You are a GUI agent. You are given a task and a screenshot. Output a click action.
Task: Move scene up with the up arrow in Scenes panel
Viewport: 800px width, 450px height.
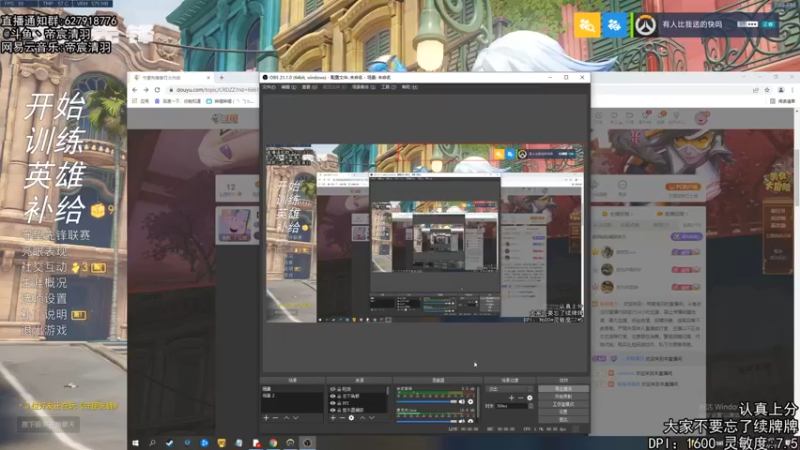pos(286,417)
